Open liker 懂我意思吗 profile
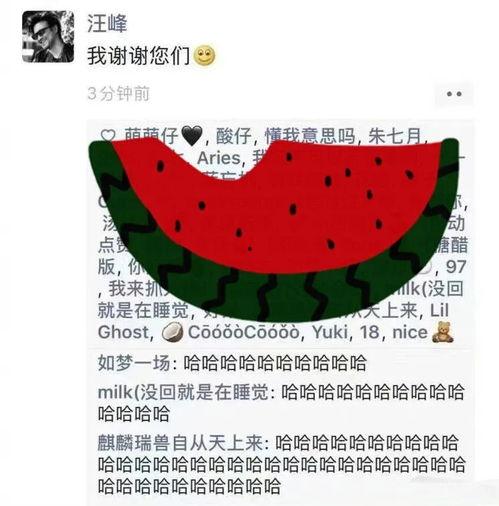 pyautogui.click(x=309, y=136)
